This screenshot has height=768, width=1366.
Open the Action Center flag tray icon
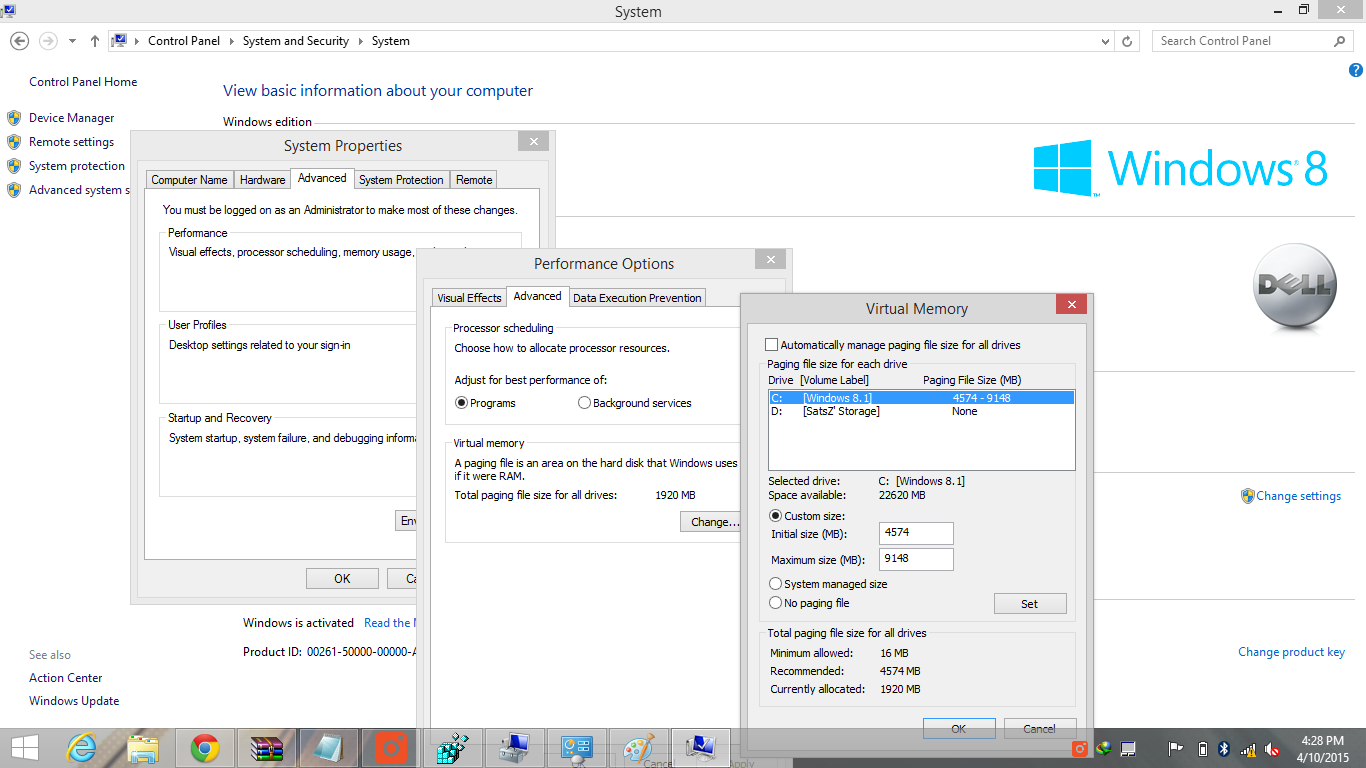click(x=1177, y=748)
